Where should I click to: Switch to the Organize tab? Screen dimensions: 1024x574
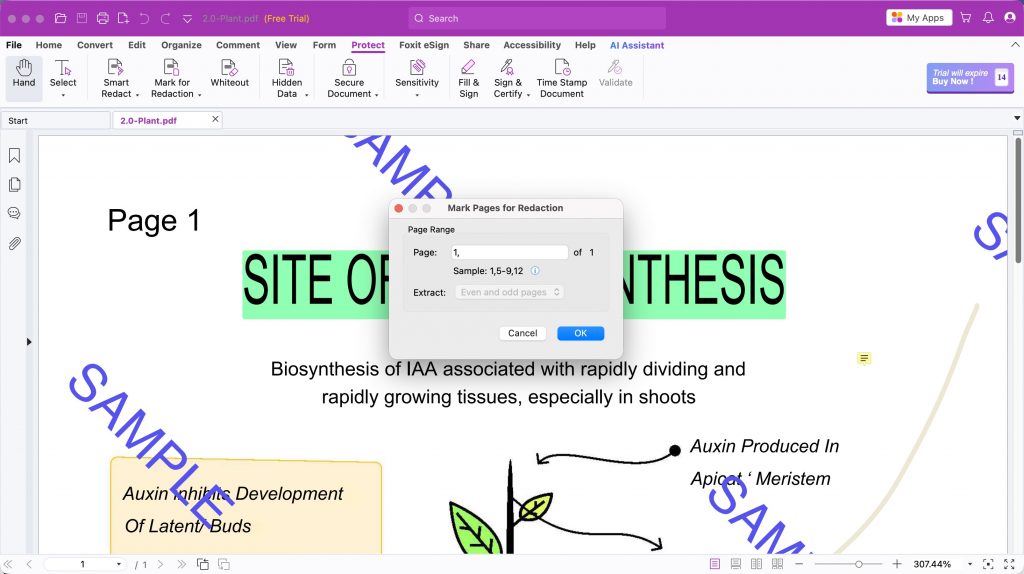pos(182,45)
